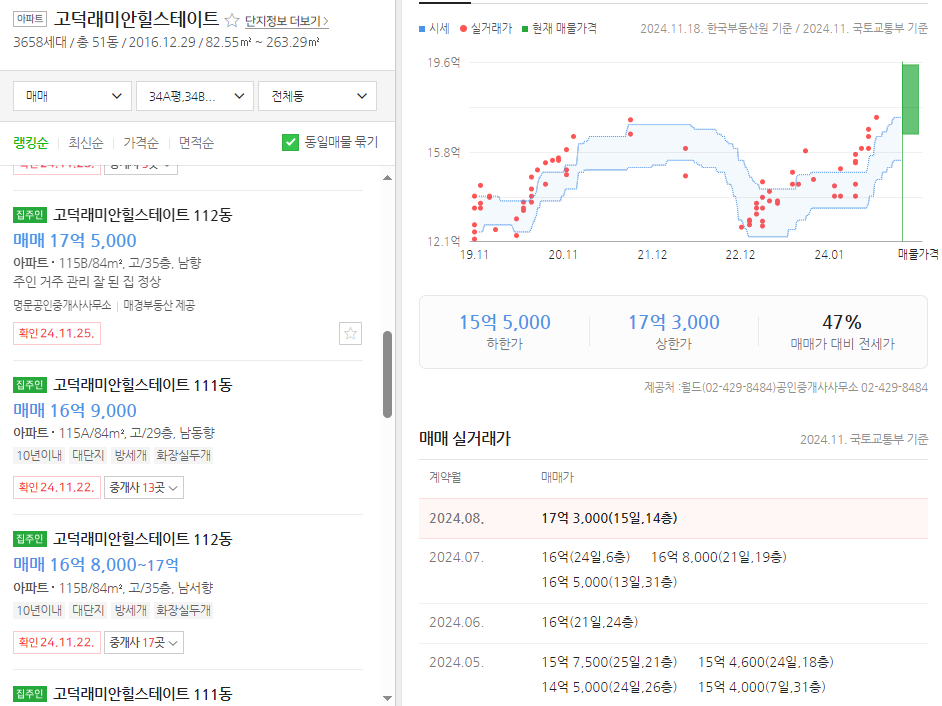942x706 pixels.
Task: Open the 매매 trade type dropdown
Action: point(72,96)
